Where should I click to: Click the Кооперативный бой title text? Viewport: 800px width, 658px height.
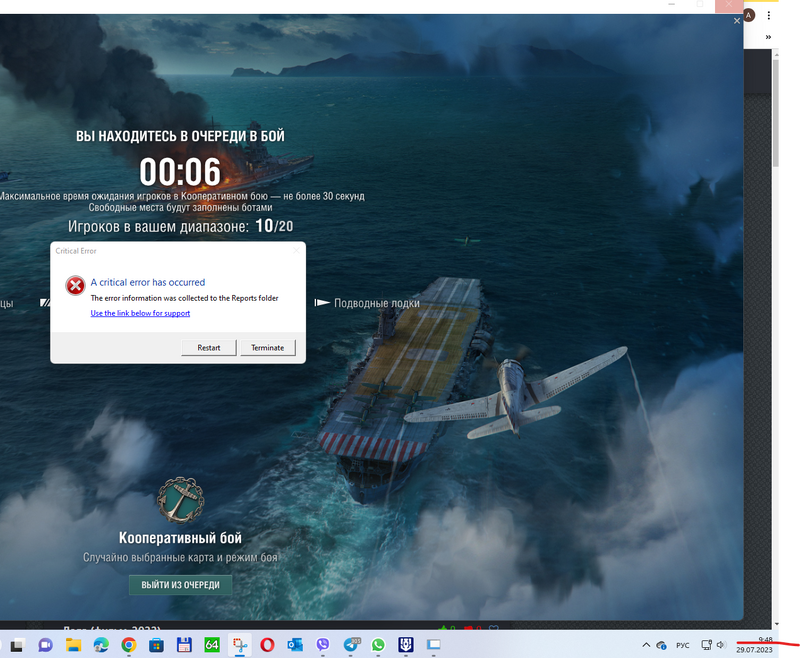point(180,538)
